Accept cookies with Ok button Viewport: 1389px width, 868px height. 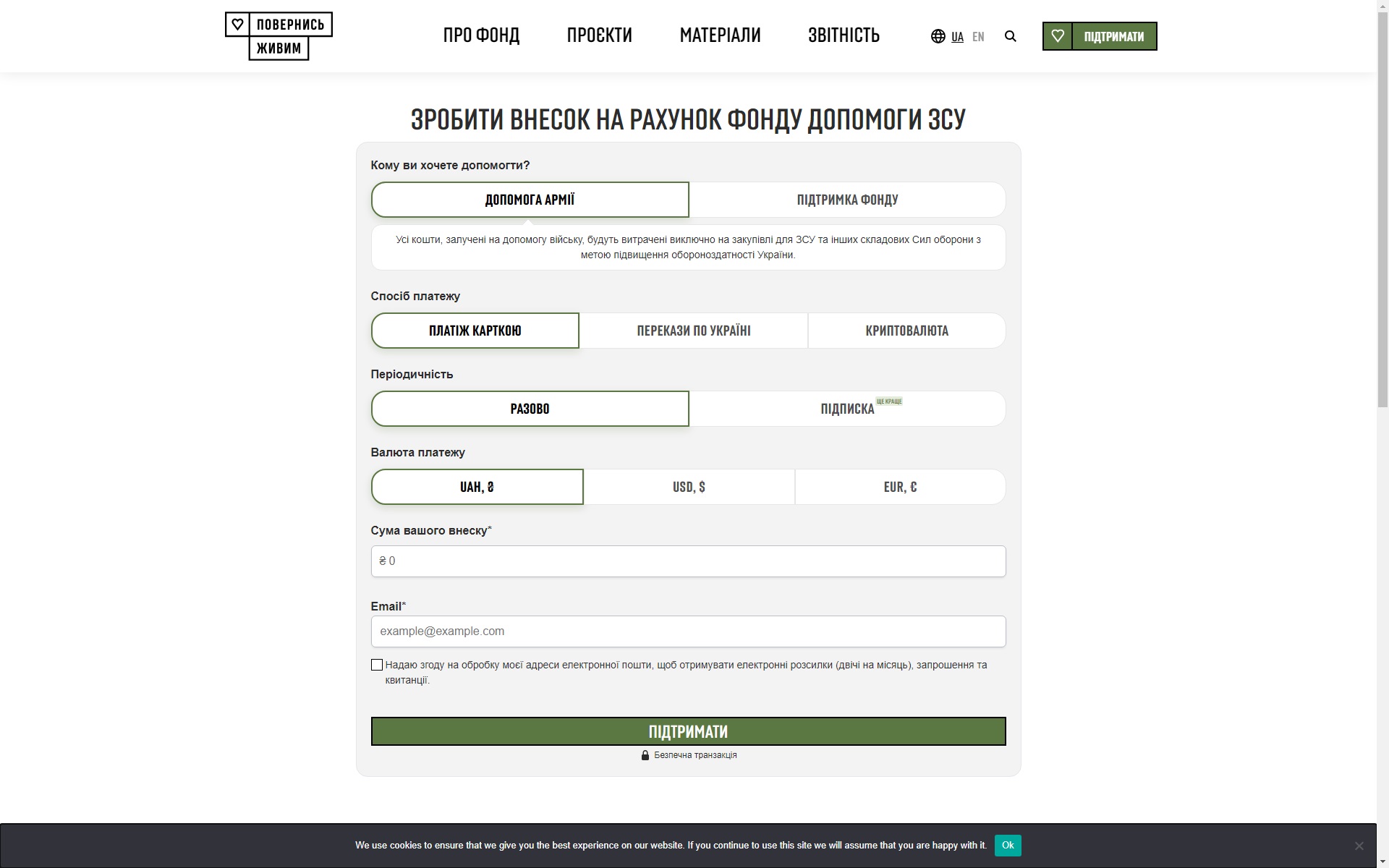pyautogui.click(x=1007, y=845)
